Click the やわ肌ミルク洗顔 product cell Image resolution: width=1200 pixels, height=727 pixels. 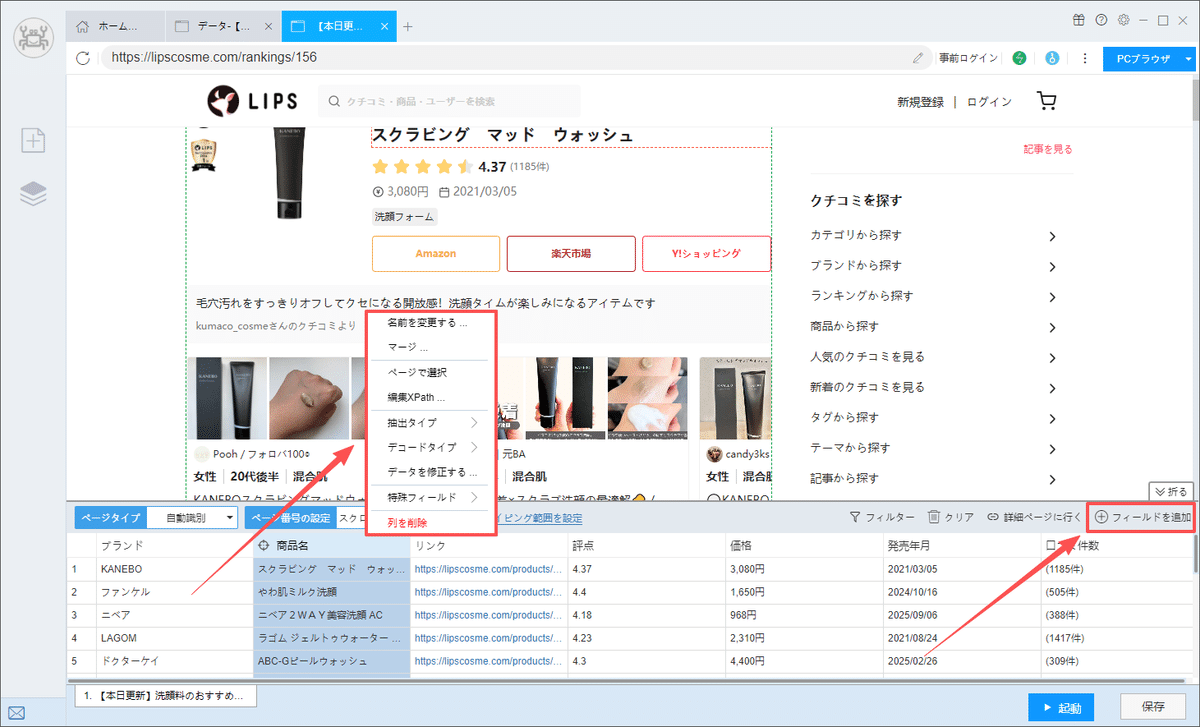click(x=332, y=592)
